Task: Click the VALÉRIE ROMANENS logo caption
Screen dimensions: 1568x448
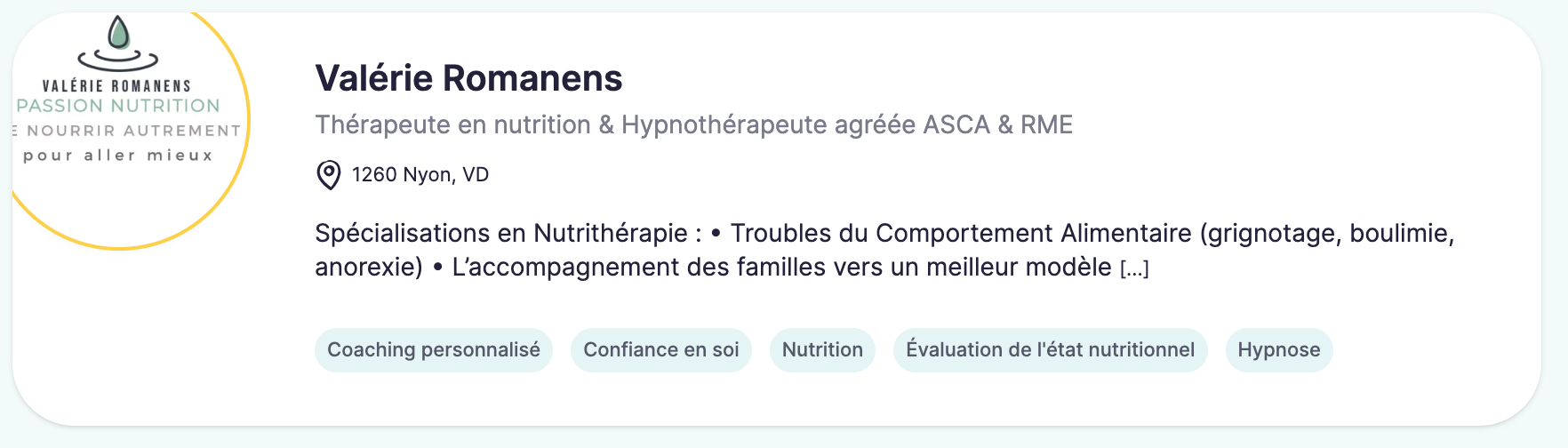Action: (116, 86)
